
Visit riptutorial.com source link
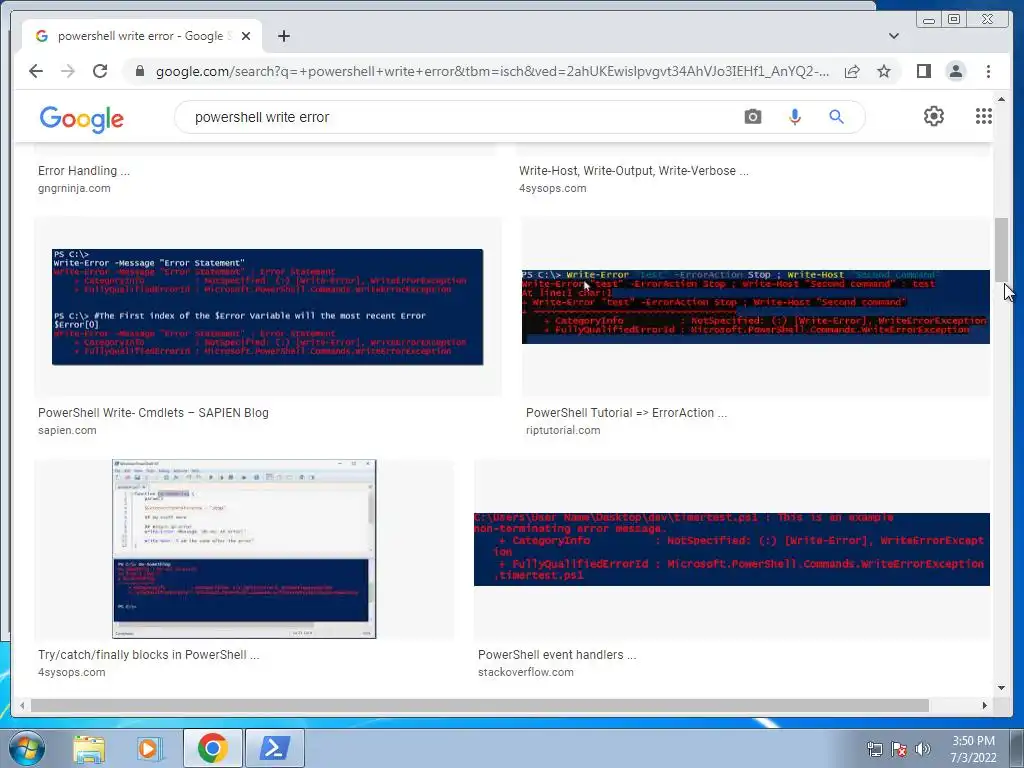coord(563,430)
